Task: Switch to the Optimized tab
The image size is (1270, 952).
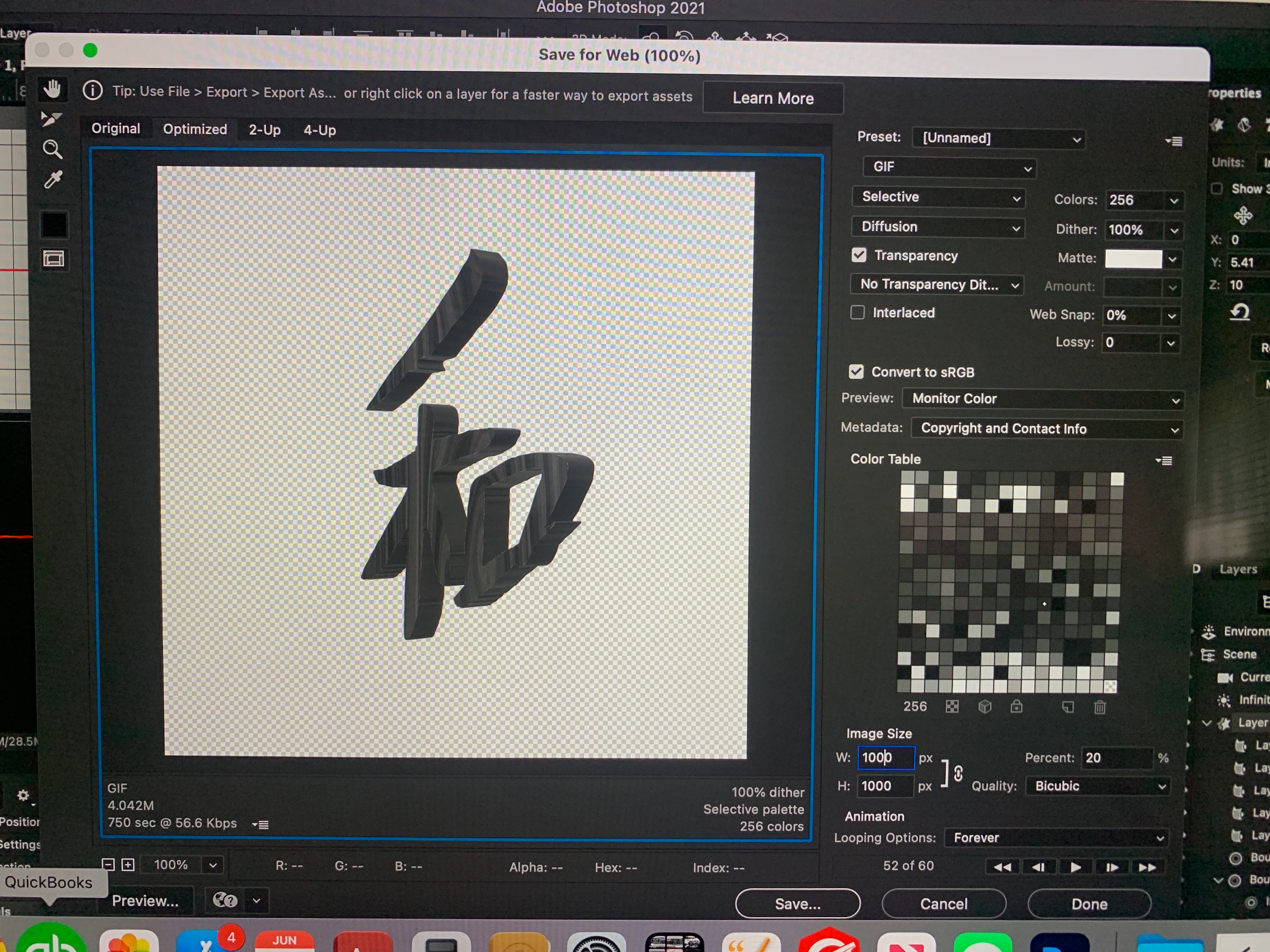Action: coord(195,129)
